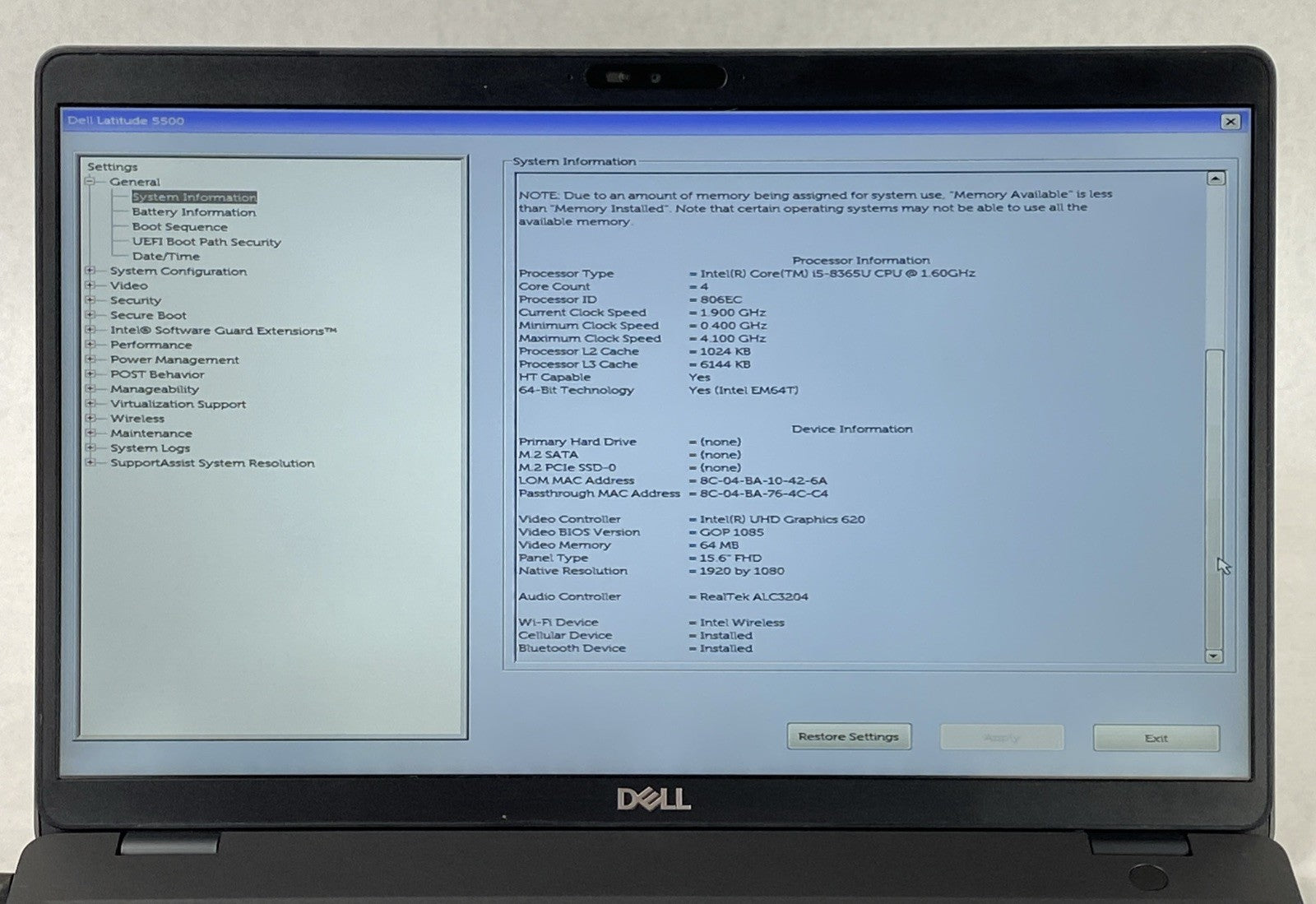This screenshot has height=904, width=1316.
Task: Click the Video BIOS Version GOP 1085
Action: (x=732, y=532)
